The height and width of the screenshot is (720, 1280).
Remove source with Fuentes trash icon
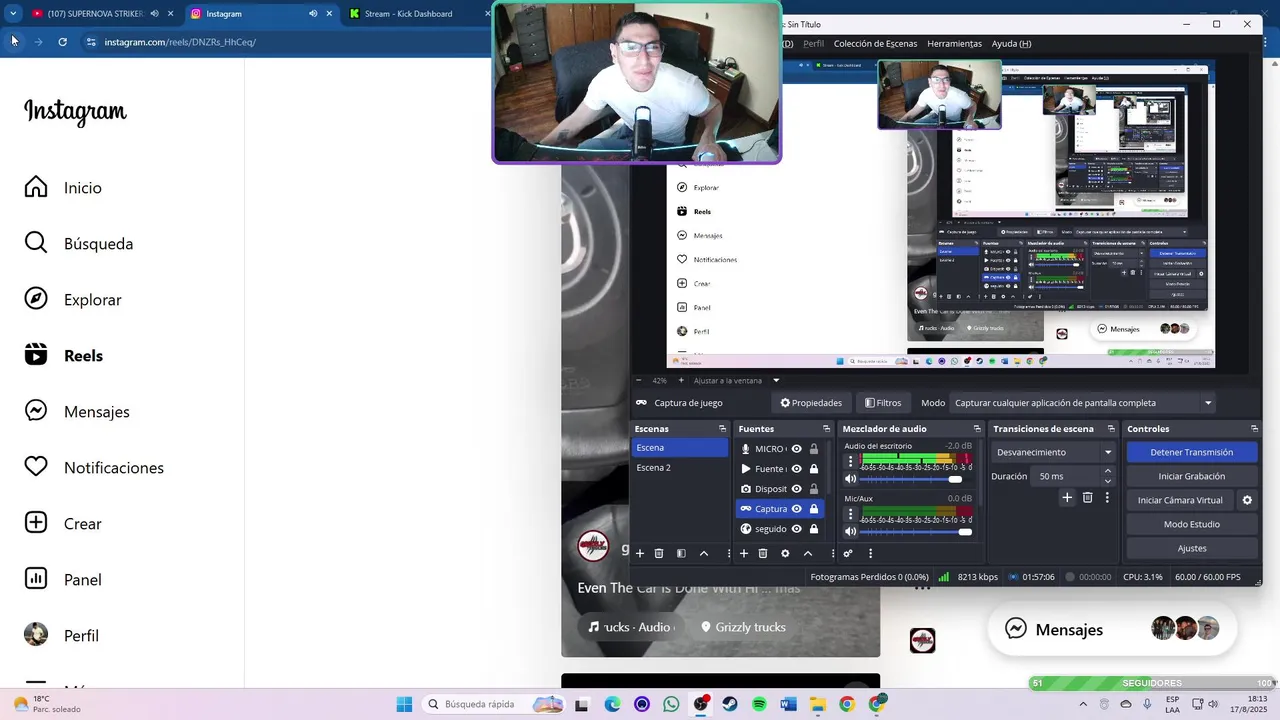[763, 553]
